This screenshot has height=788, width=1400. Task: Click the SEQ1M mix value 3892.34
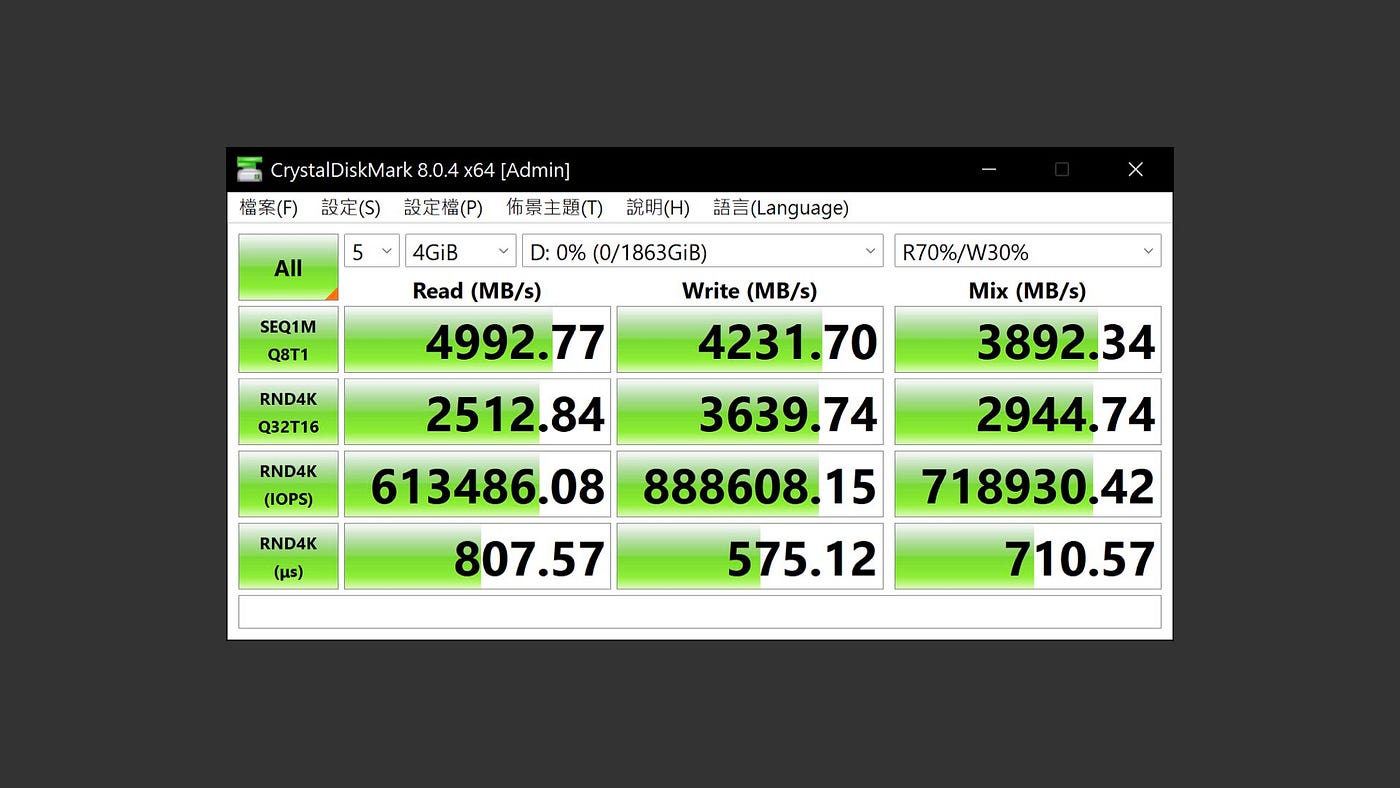(1028, 340)
